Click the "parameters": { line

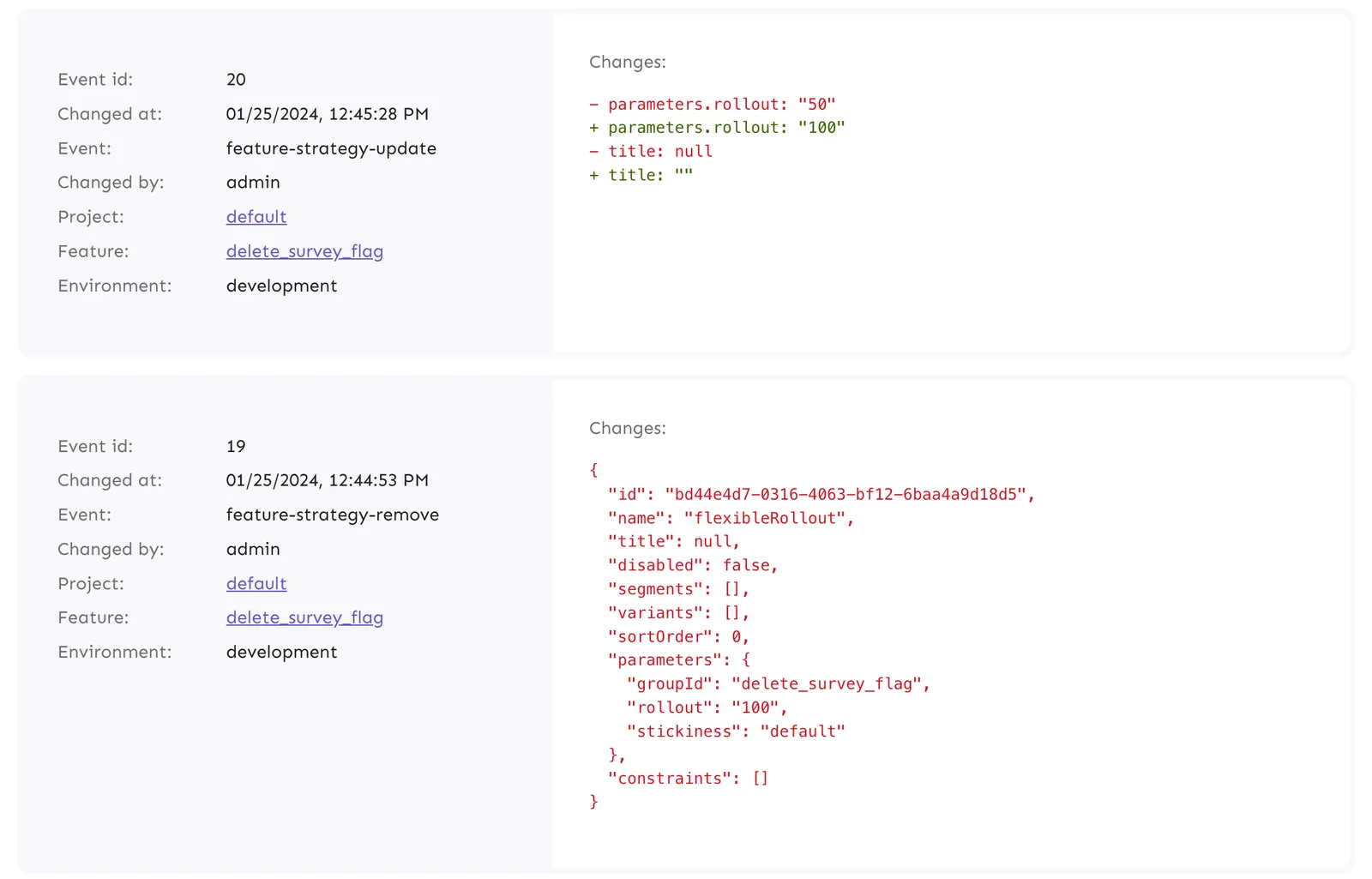678,660
